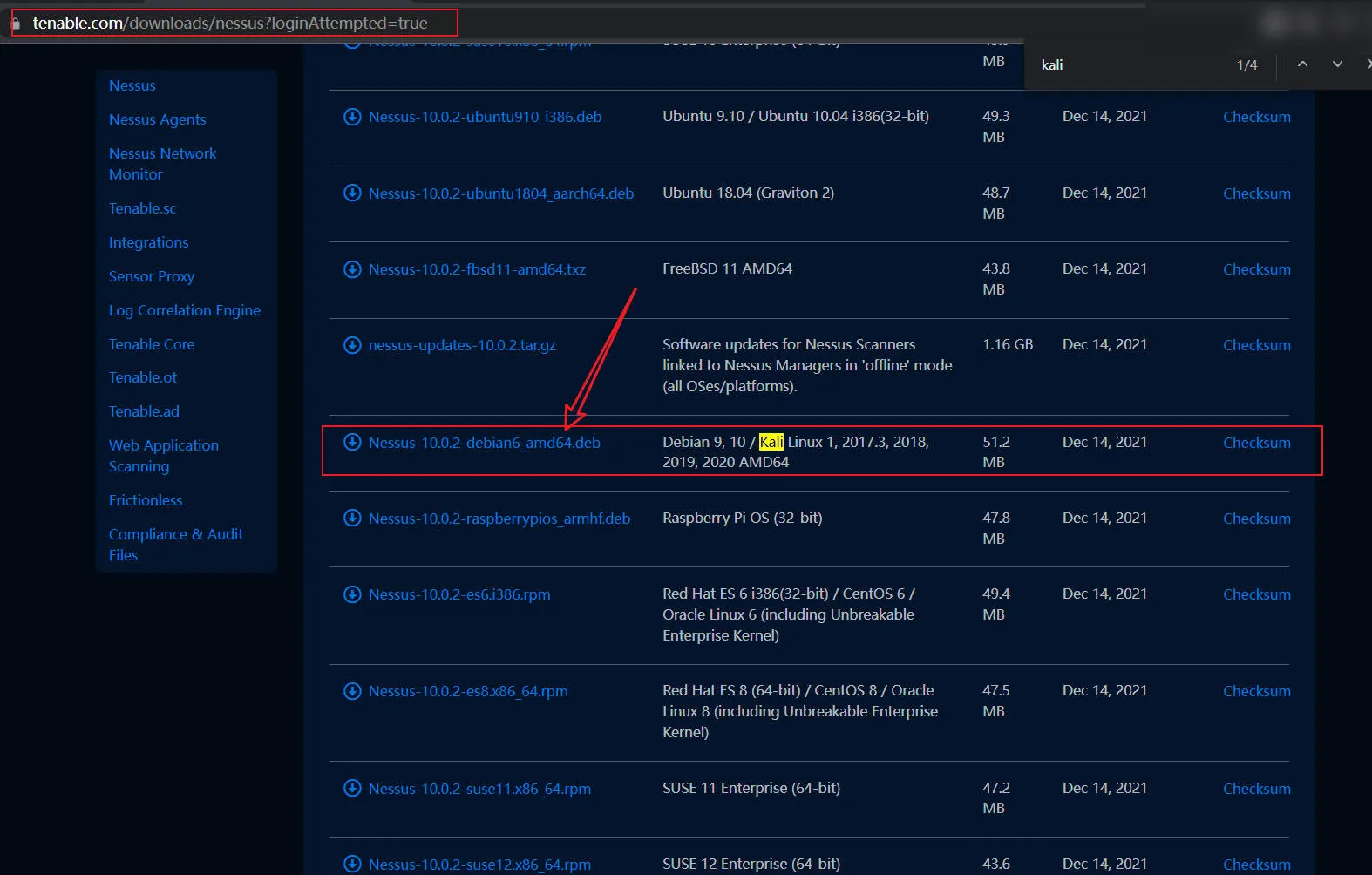Click download icon beside Nessus-10.0.2-debian6_amd64.deb
1372x875 pixels.
pyautogui.click(x=352, y=442)
